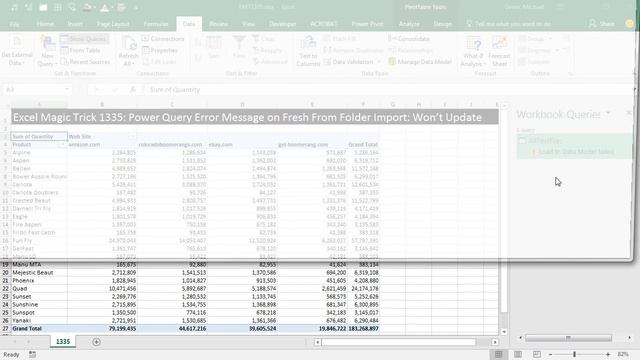Create a Forecast Sheet
The width and height of the screenshot is (640, 360).
click(499, 52)
